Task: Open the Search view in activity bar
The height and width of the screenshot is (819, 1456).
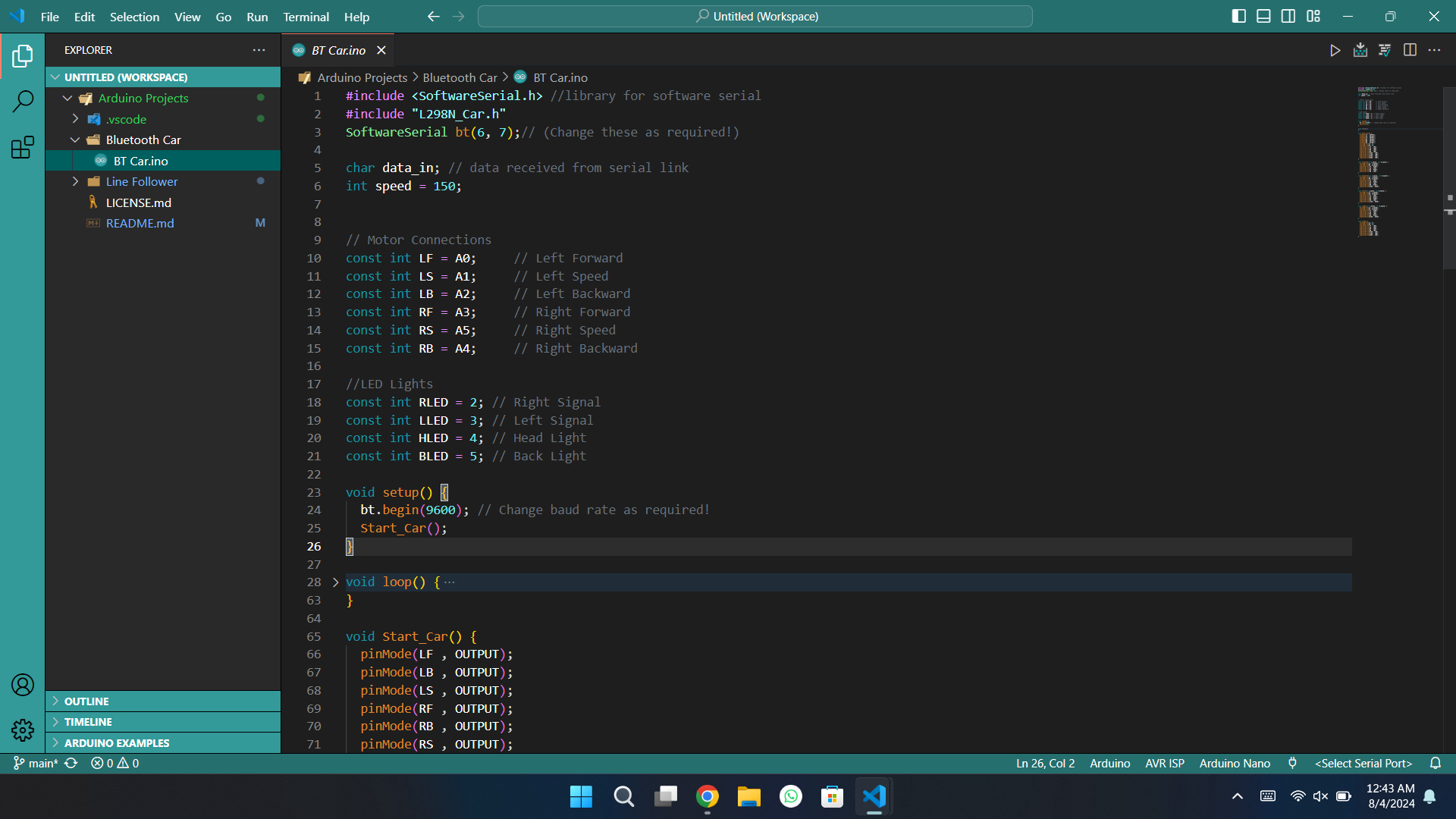Action: click(23, 101)
